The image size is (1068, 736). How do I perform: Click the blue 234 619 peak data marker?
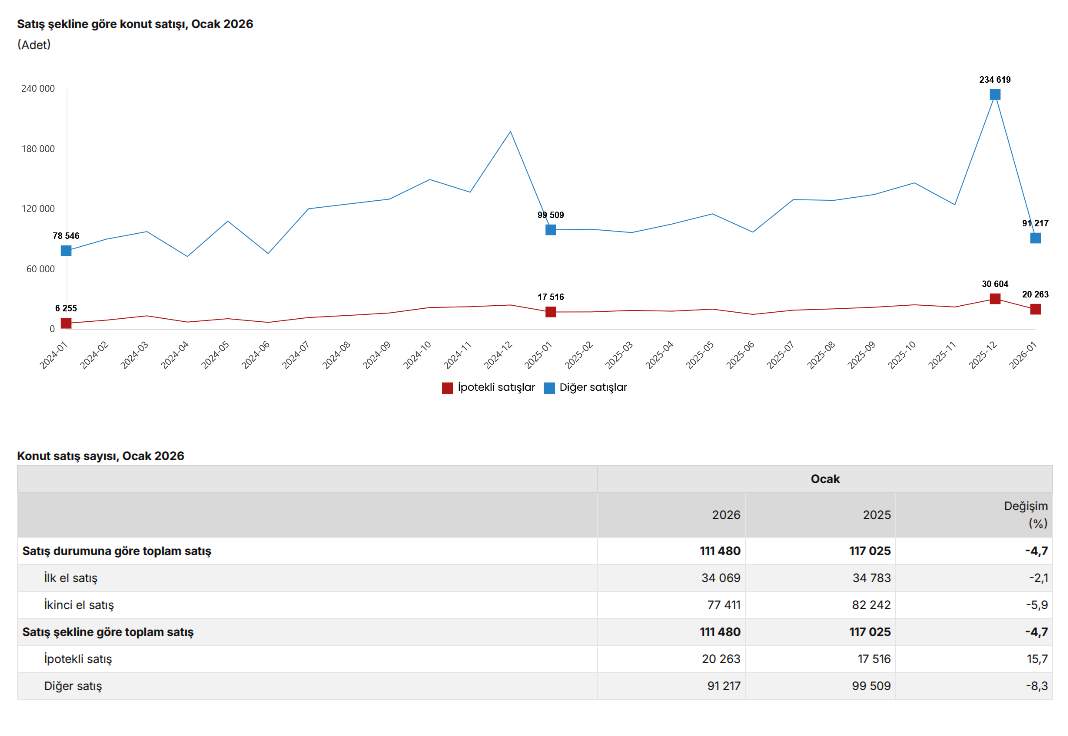[x=995, y=95]
